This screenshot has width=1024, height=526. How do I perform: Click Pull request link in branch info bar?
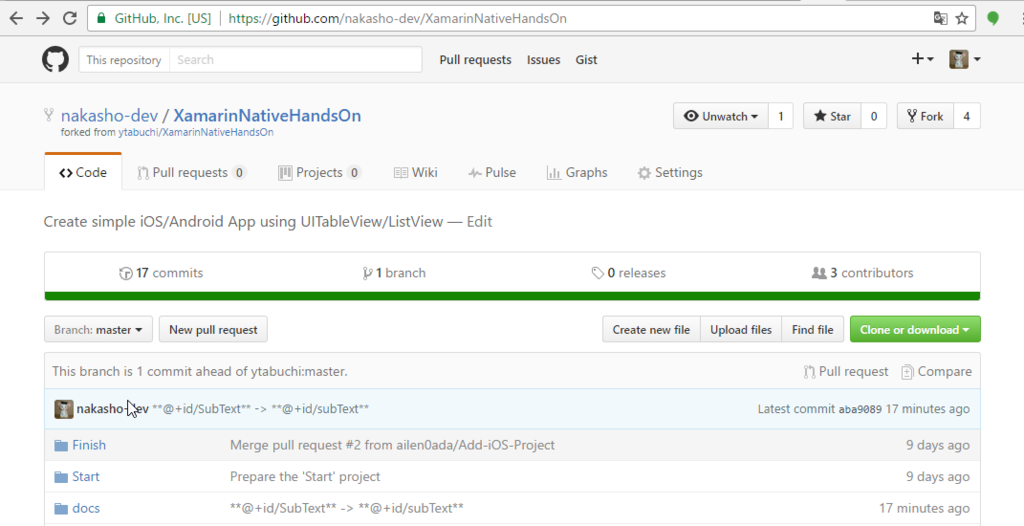click(x=846, y=371)
